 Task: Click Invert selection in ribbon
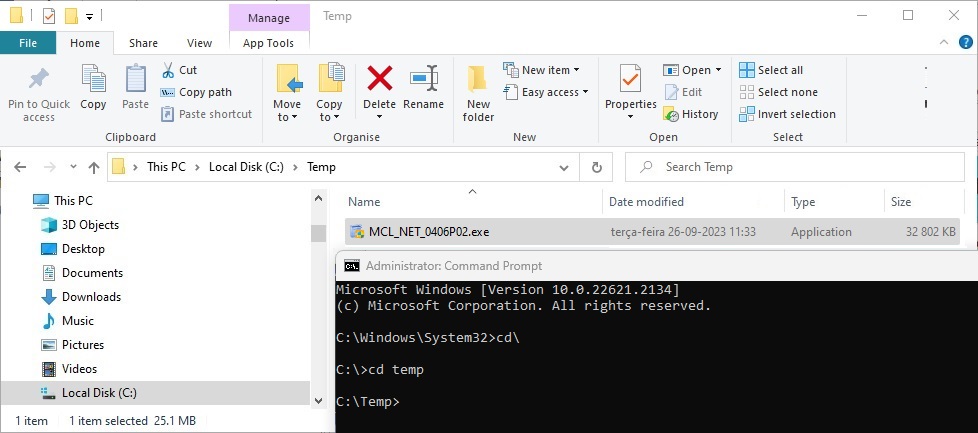(787, 114)
